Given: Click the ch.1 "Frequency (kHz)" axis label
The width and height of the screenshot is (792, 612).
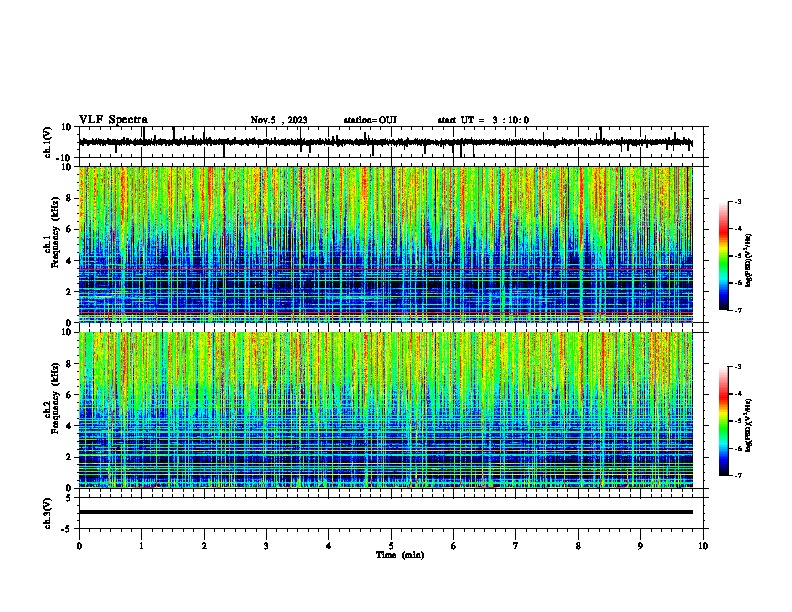Looking at the screenshot, I should point(55,232).
